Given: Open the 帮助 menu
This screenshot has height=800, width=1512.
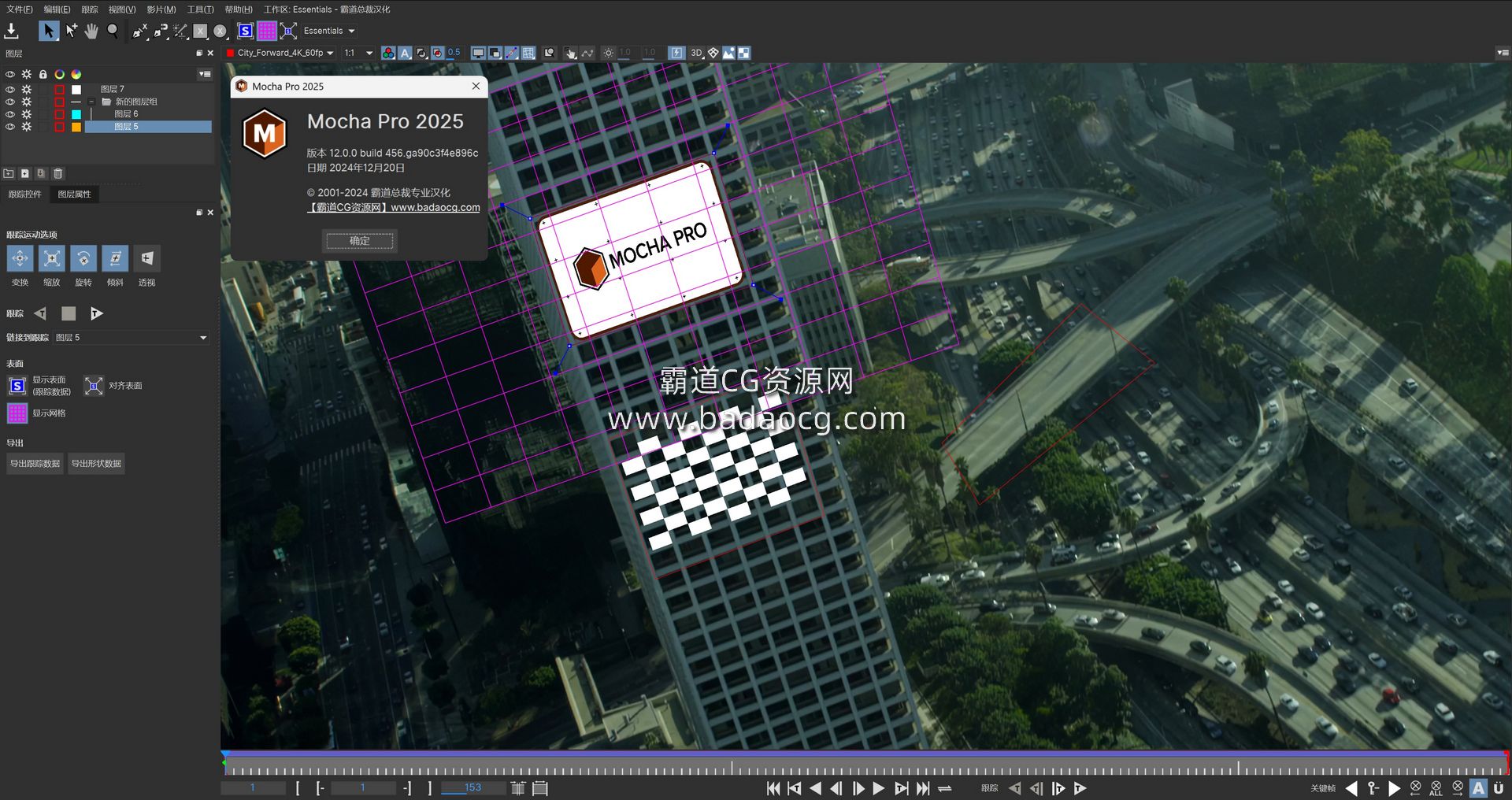Looking at the screenshot, I should (x=239, y=9).
